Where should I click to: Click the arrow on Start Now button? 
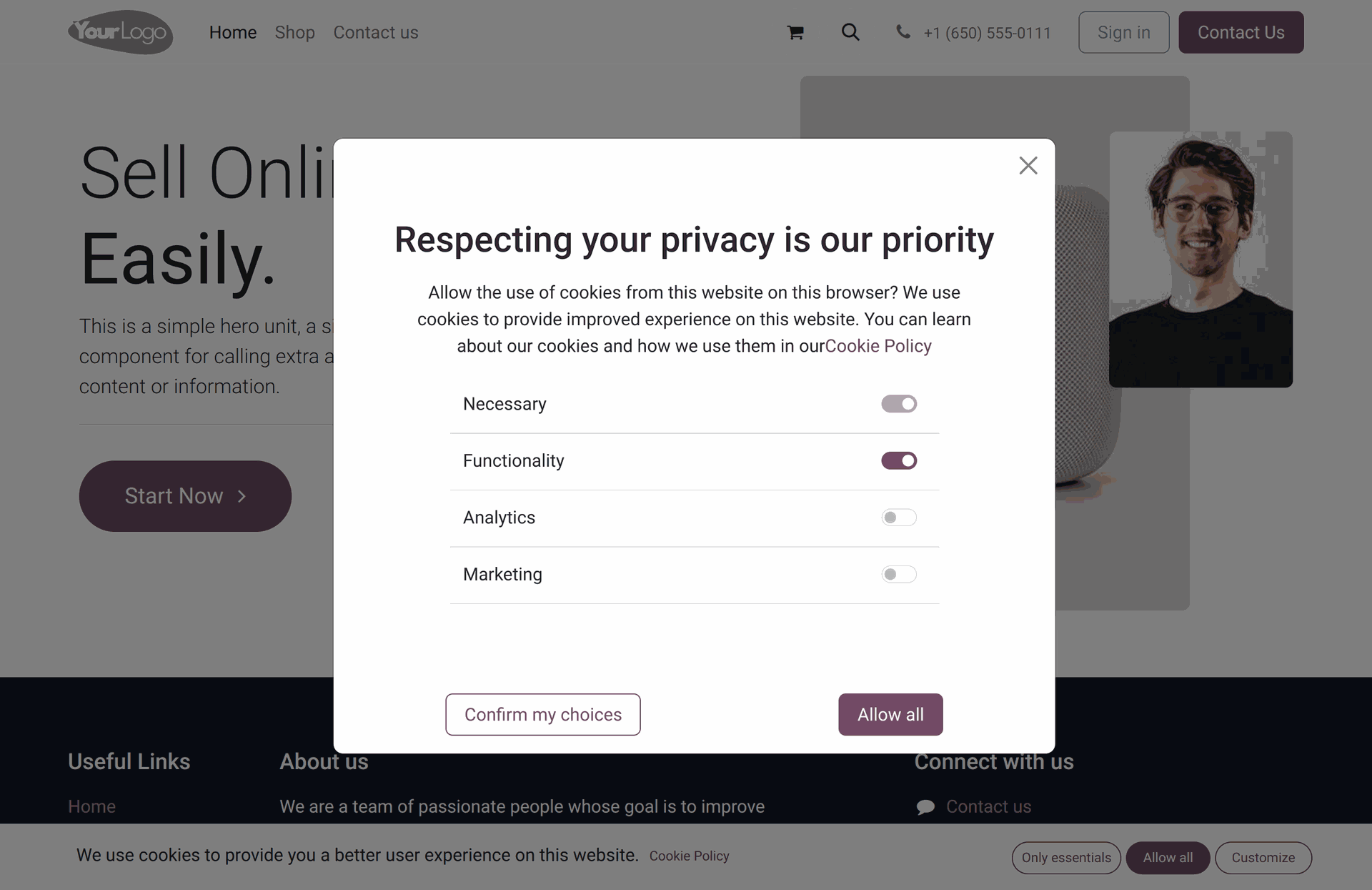[x=242, y=496]
